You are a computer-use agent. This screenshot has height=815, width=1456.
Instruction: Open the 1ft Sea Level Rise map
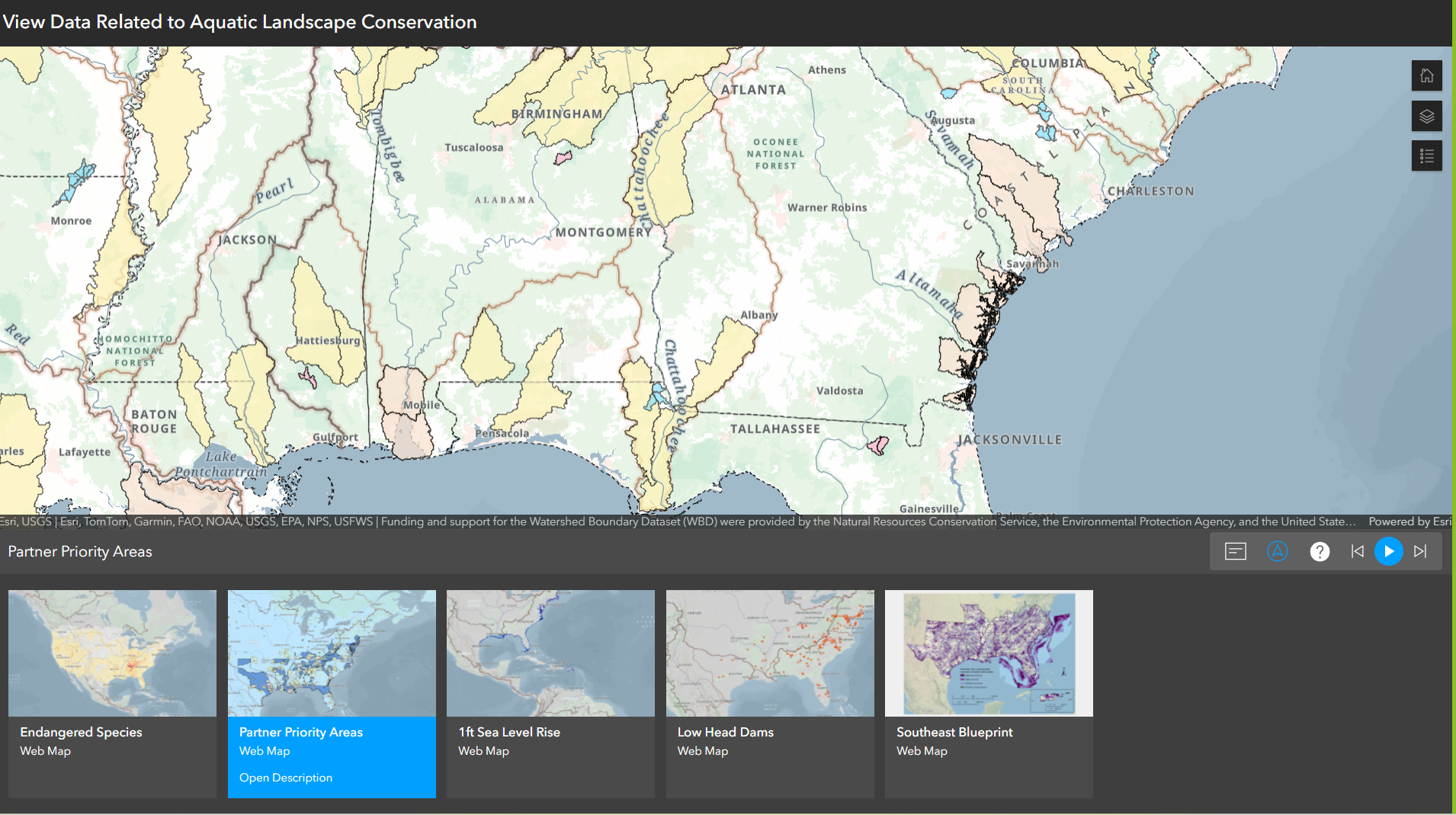pos(550,653)
